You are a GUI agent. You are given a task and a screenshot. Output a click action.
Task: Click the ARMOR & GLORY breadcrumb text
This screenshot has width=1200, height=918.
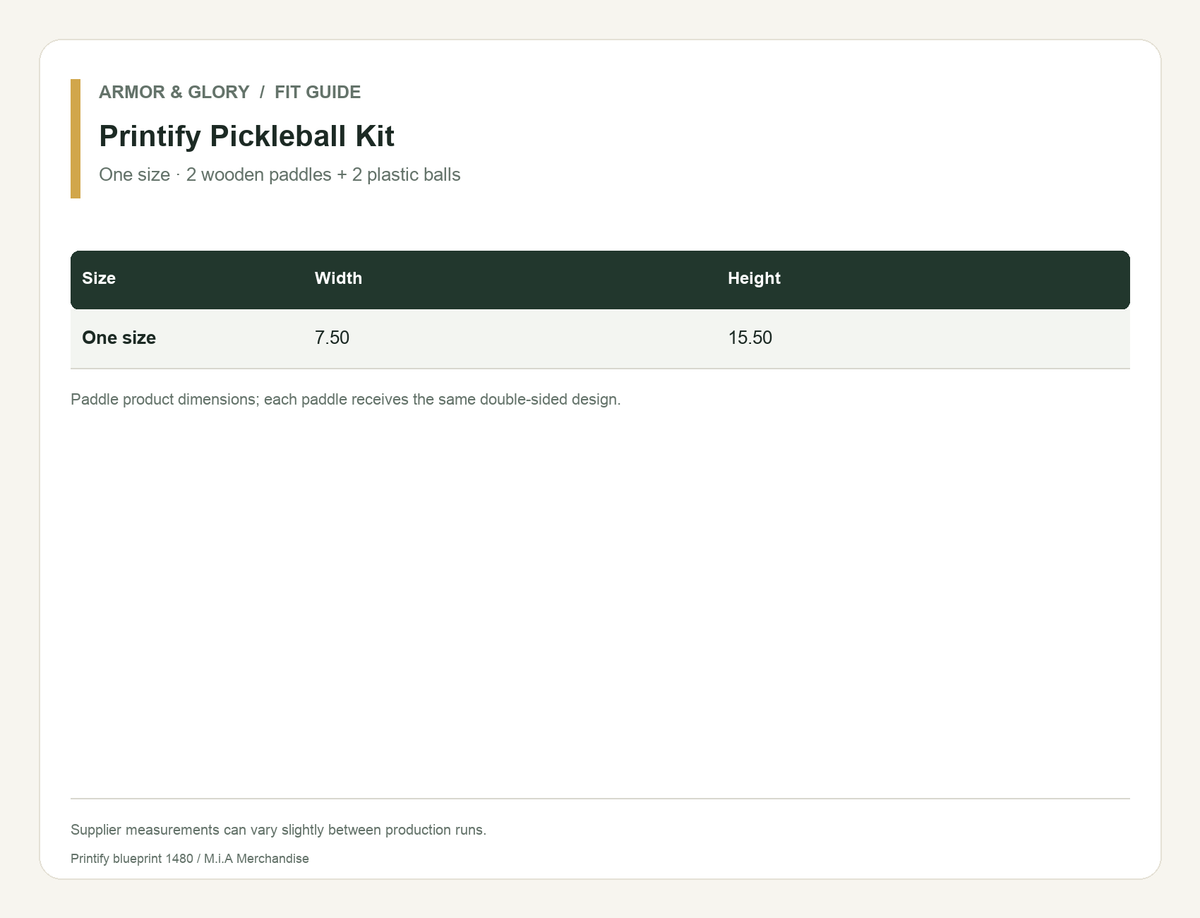tap(174, 92)
